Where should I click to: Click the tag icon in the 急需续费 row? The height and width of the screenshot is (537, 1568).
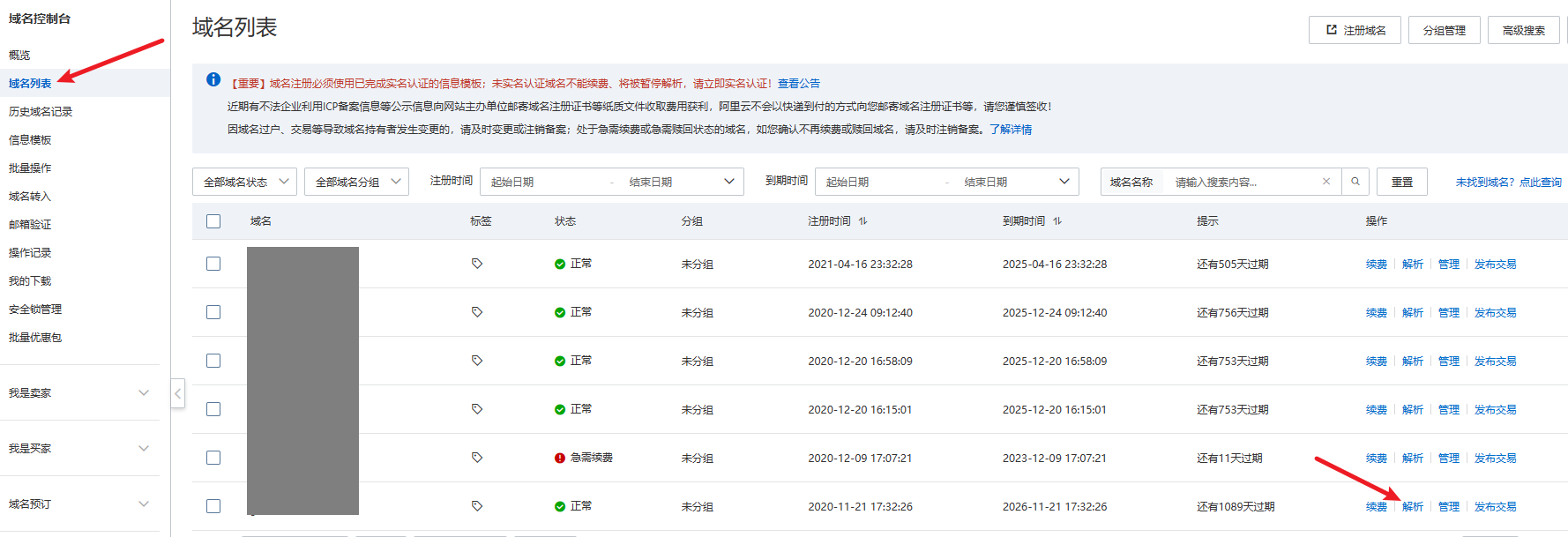coord(477,458)
